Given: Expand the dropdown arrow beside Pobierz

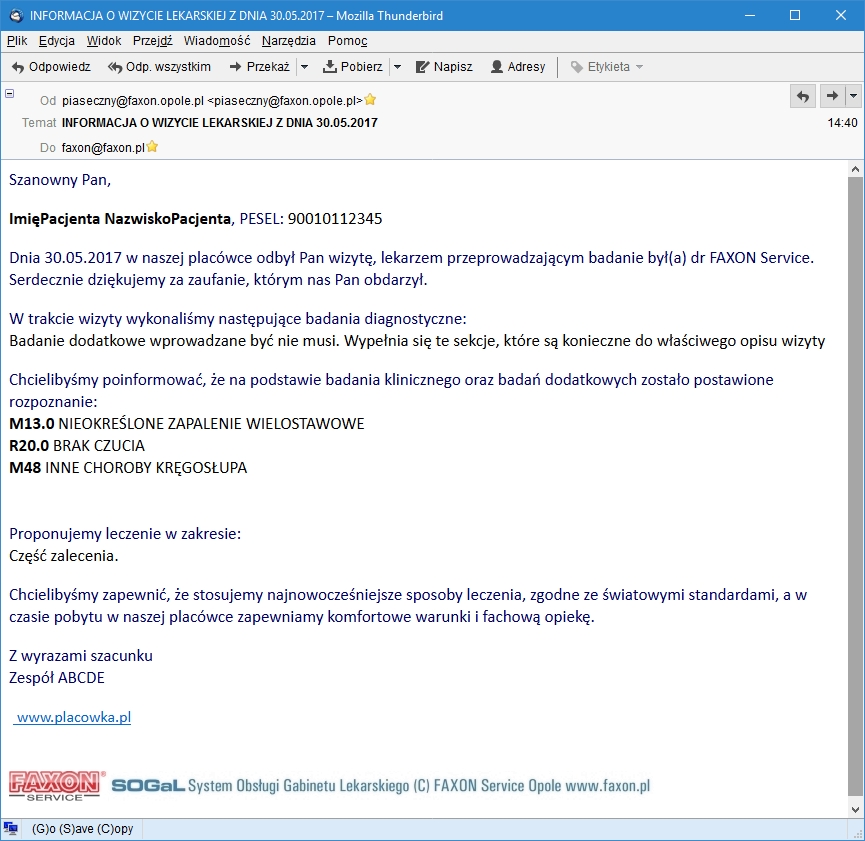Looking at the screenshot, I should click(x=397, y=67).
